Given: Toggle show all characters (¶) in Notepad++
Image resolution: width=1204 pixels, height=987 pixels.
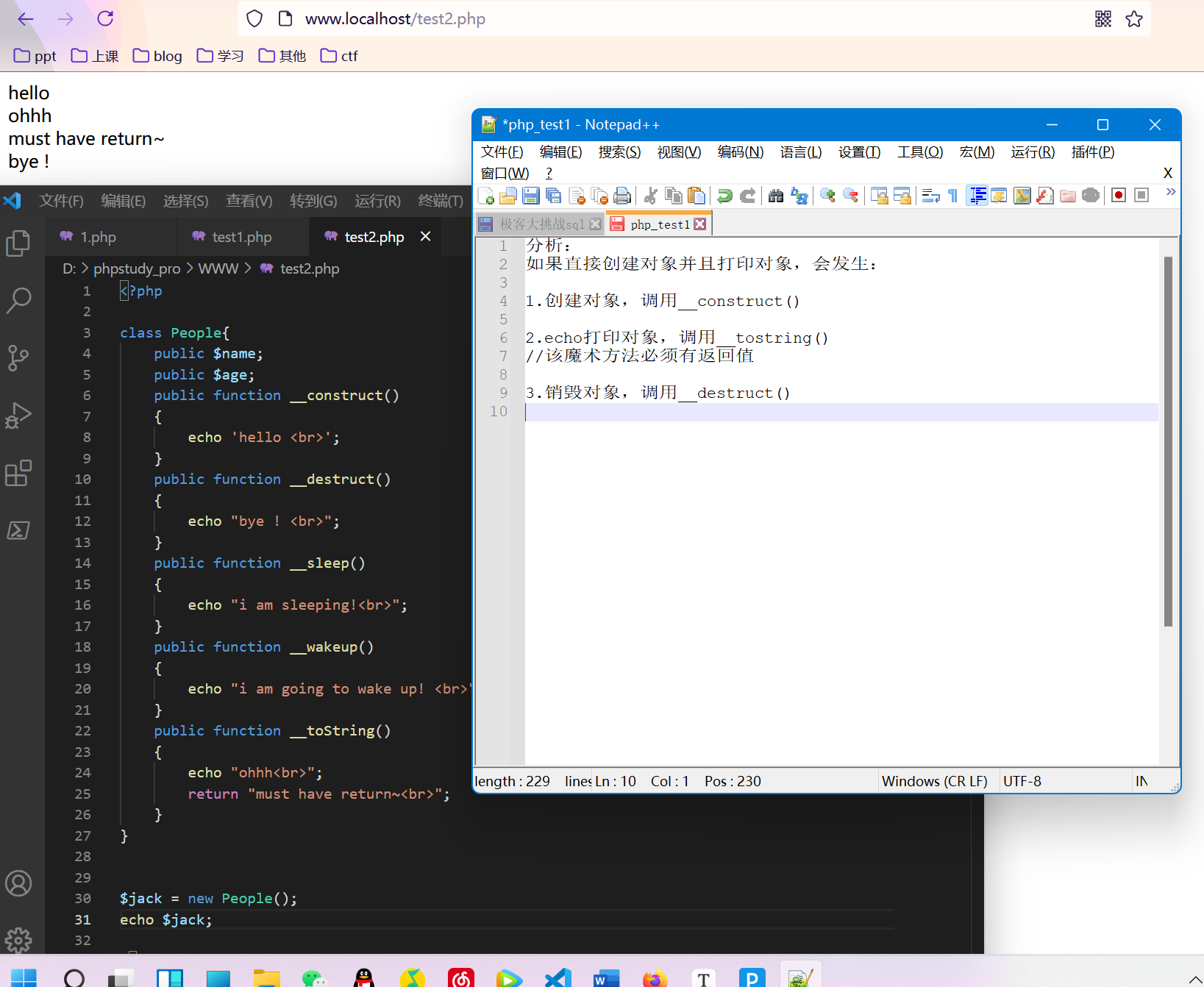Looking at the screenshot, I should point(953,195).
